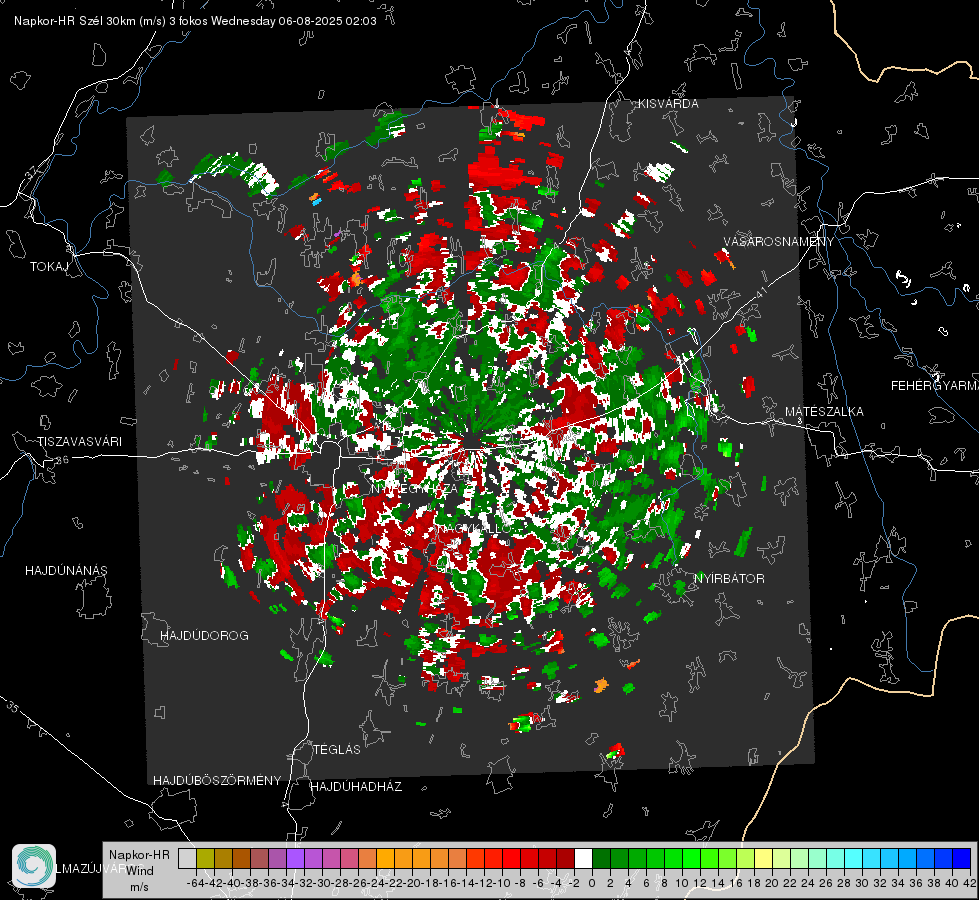Select the cyan 28 to 30 swatch
The image size is (979, 900).
point(854,858)
